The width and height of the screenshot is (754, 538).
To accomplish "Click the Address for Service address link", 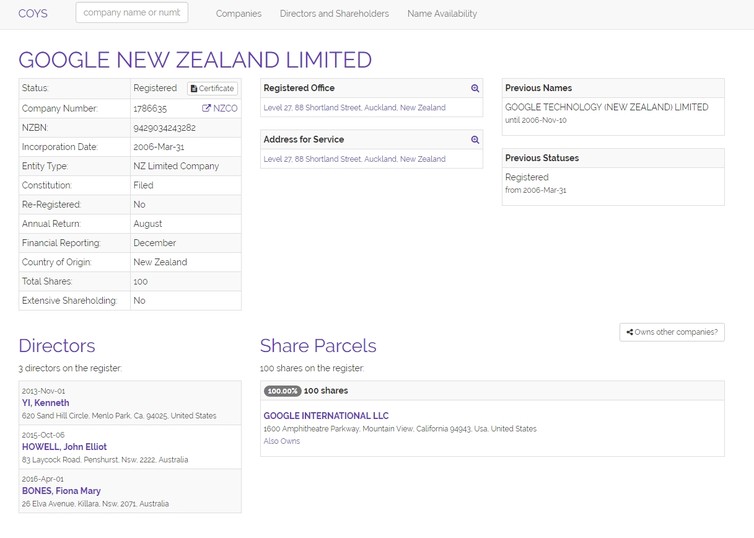I will click(354, 159).
